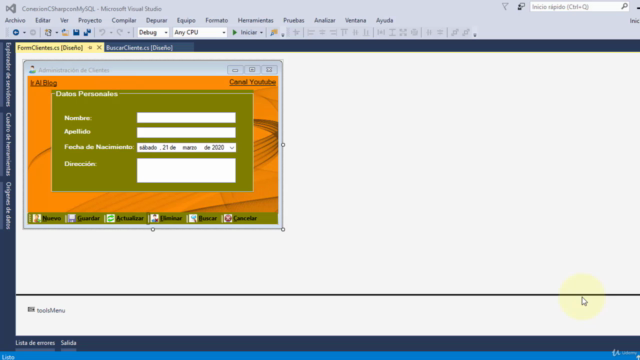Open the Archivo menu
This screenshot has width=640, height=360.
click(15, 20)
